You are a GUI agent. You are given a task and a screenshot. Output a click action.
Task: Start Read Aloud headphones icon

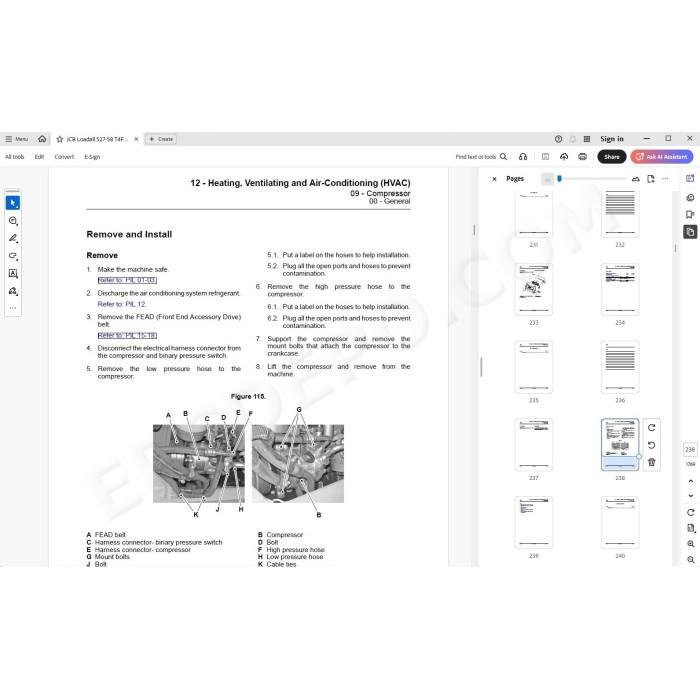[x=523, y=157]
